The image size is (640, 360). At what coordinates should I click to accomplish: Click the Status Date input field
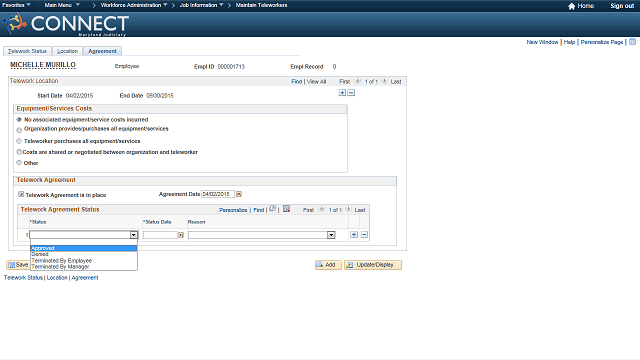[160, 235]
